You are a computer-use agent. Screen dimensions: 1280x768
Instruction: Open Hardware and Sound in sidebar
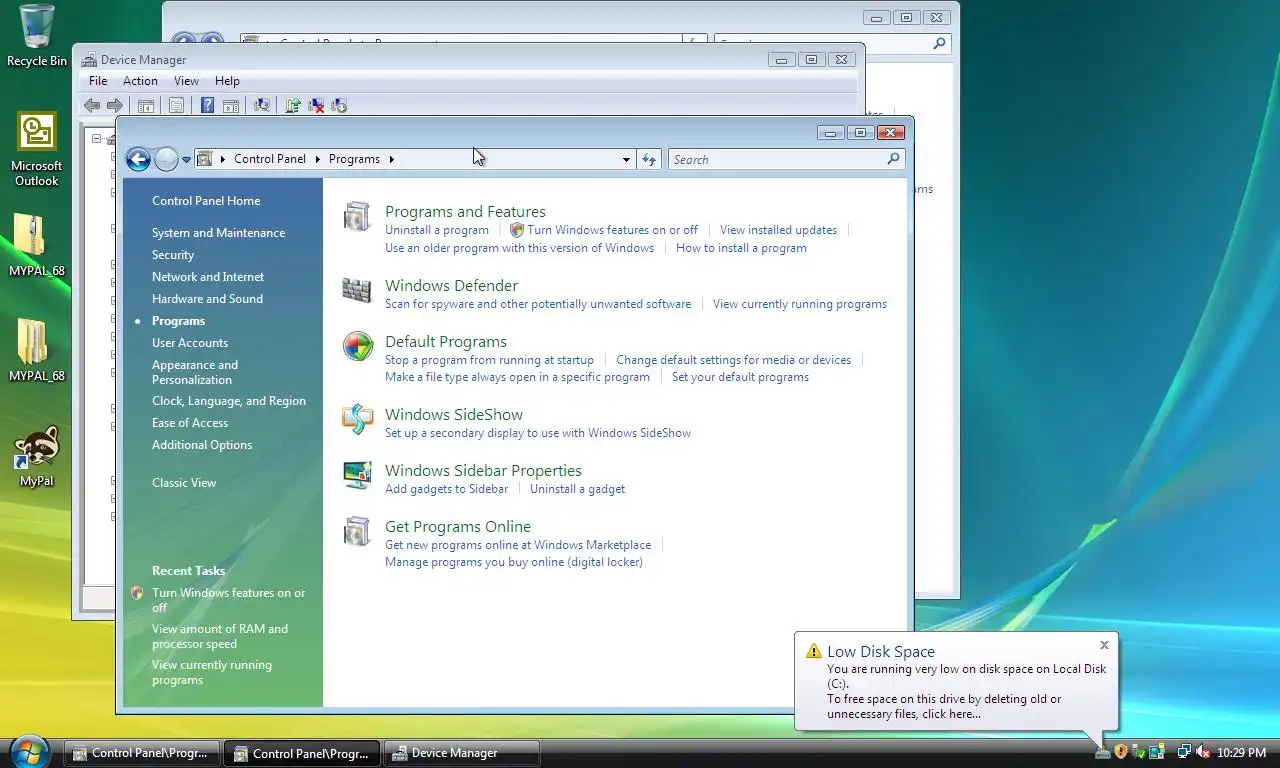point(207,299)
